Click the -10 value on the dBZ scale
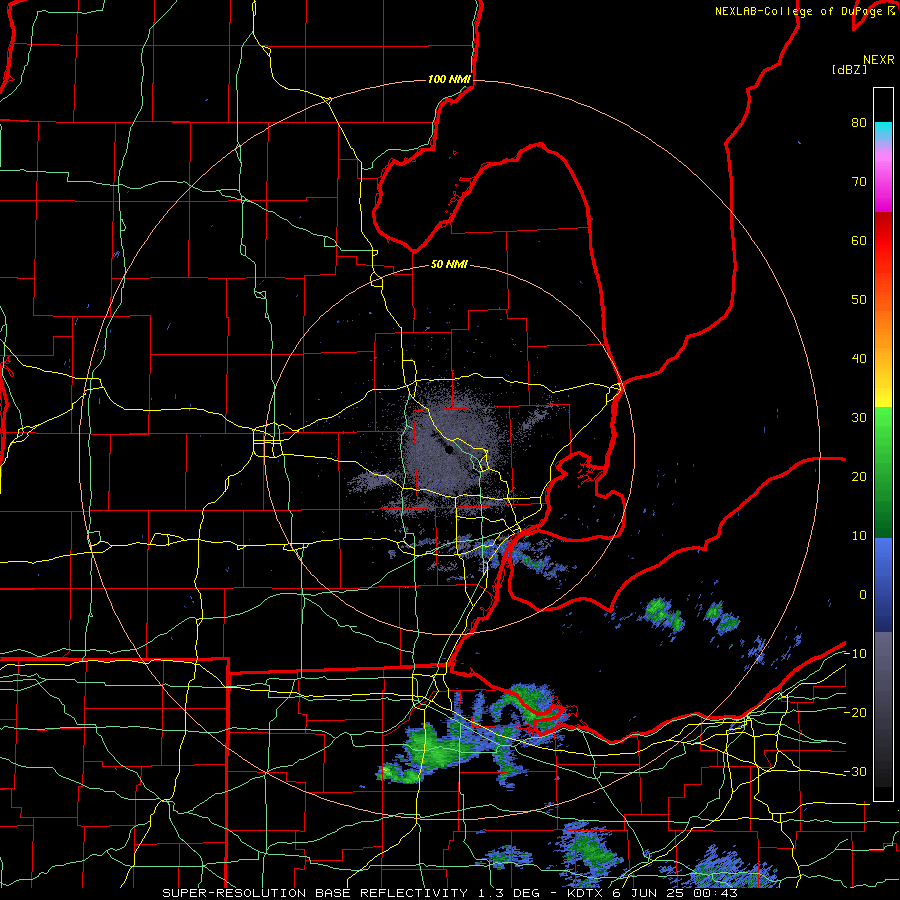This screenshot has width=900, height=900. (855, 654)
